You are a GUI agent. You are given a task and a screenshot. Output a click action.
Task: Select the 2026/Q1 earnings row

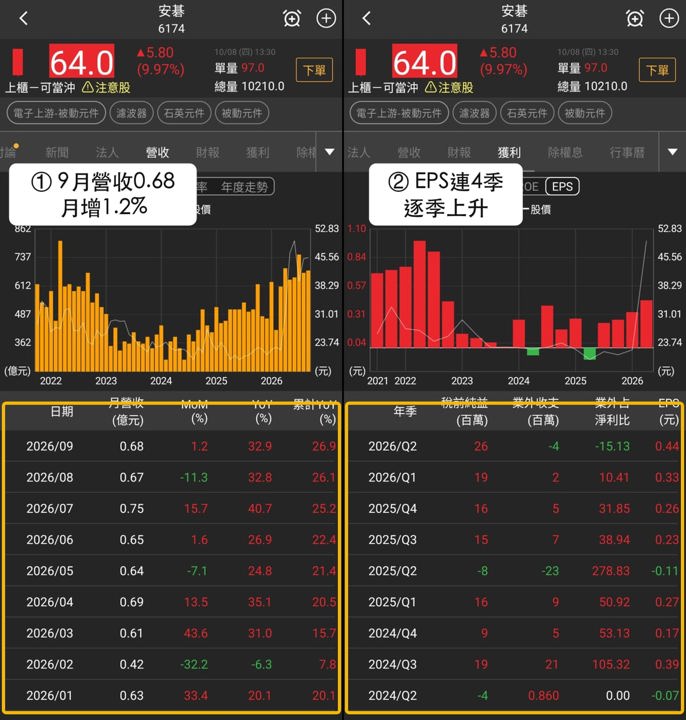514,478
